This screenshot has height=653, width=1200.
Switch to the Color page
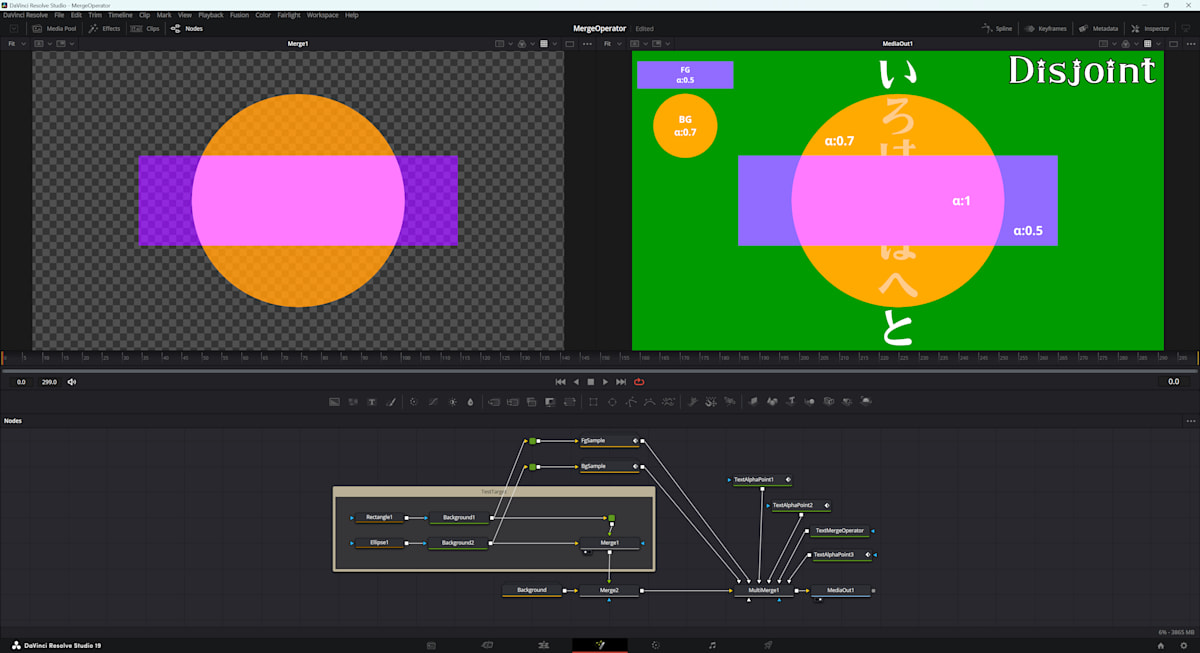(x=656, y=645)
